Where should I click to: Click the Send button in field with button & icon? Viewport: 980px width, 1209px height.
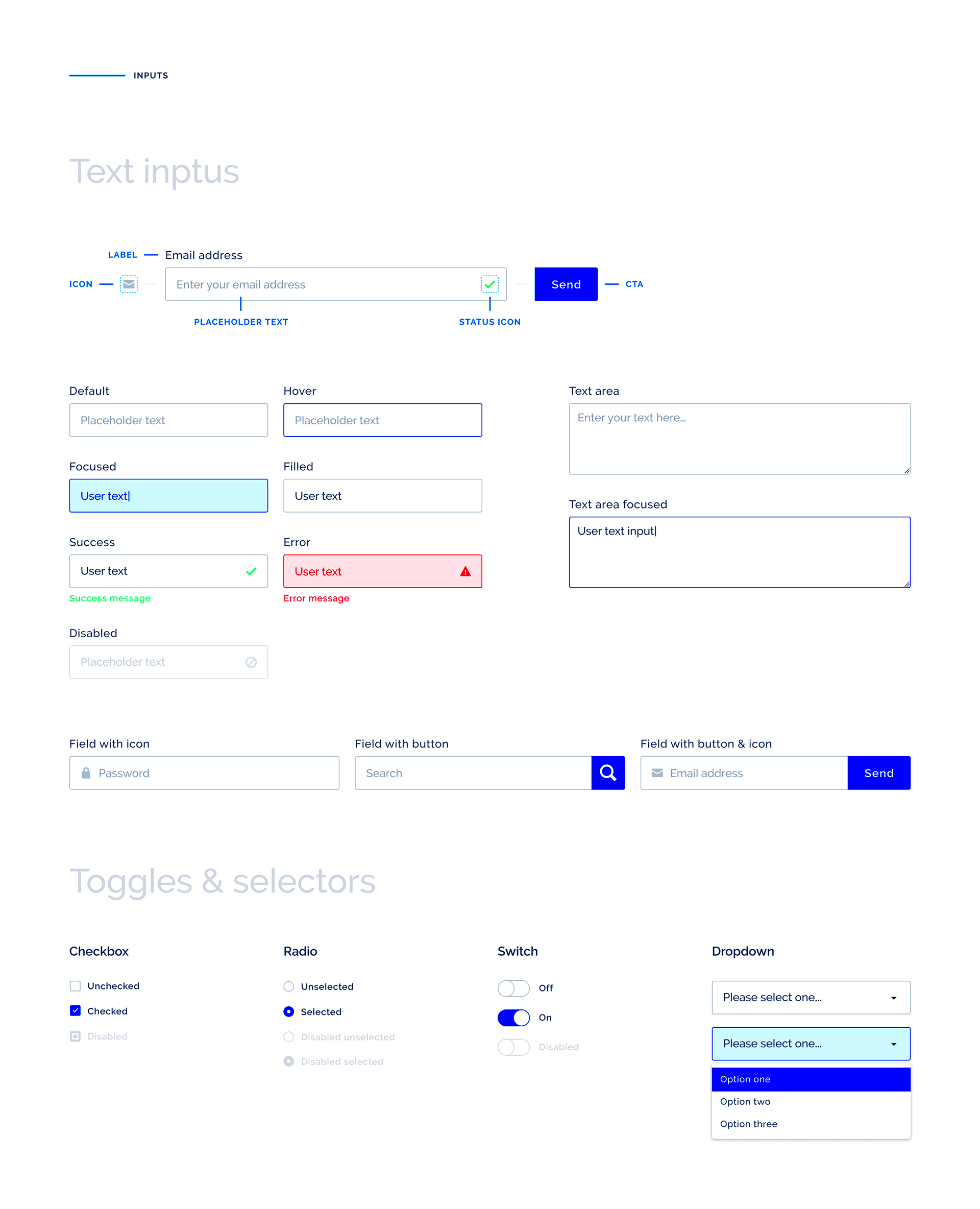(x=879, y=773)
